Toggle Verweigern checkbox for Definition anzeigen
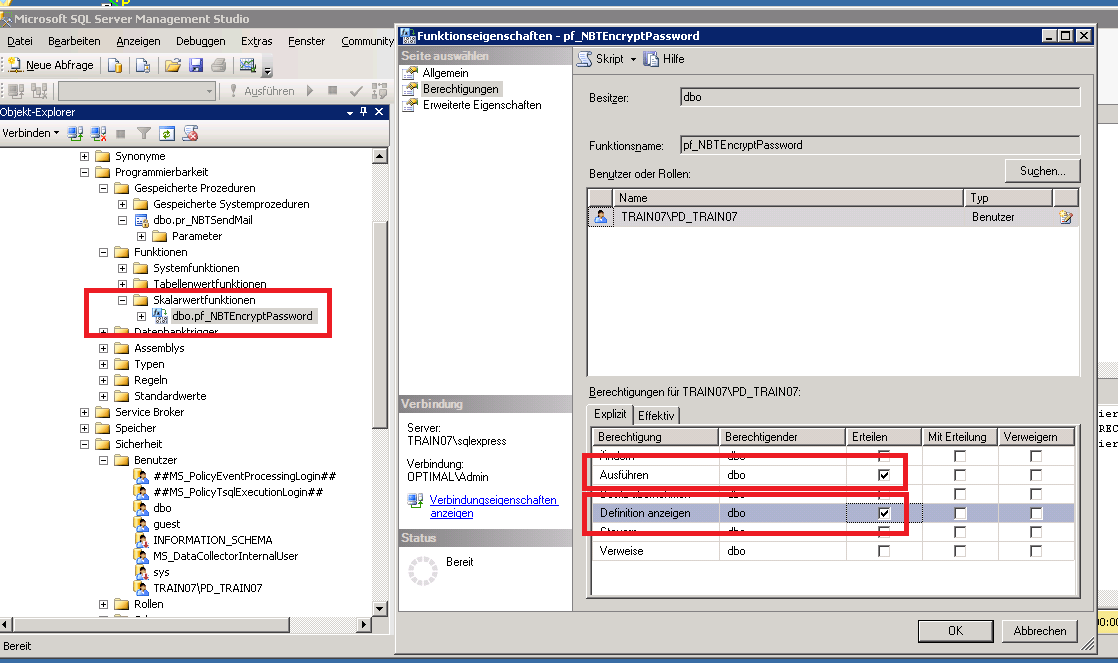 coord(1036,513)
